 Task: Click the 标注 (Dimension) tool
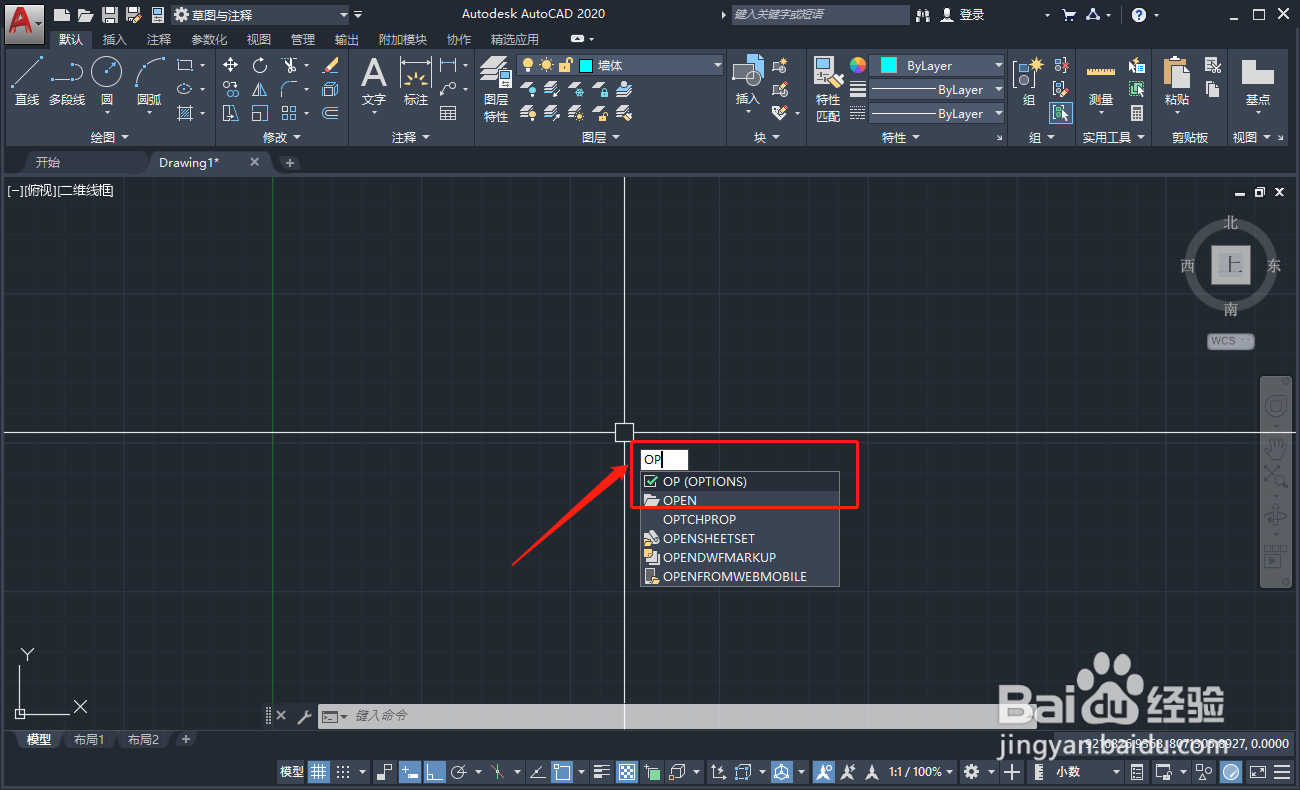(x=416, y=80)
